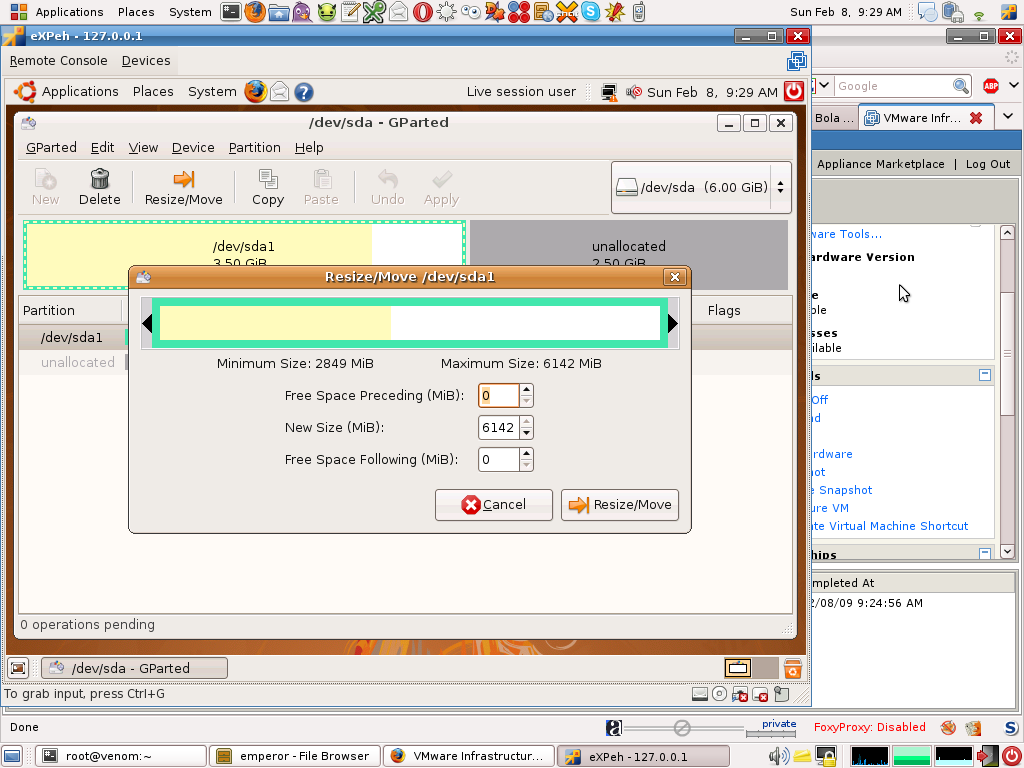Click the Apply checkmark toolbar icon
Screen dimensions: 1024x768
tap(441, 187)
